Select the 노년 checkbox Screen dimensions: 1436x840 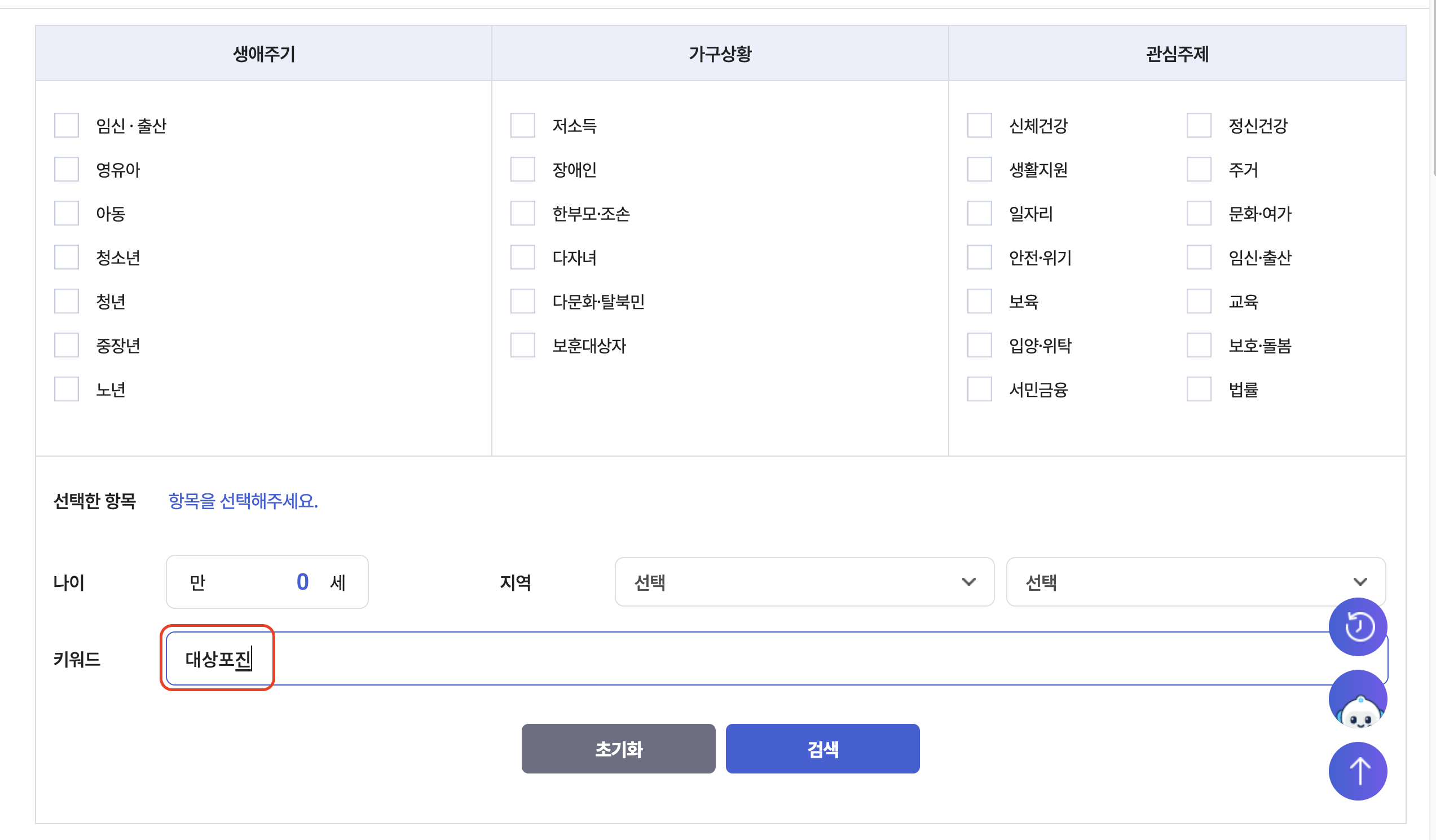click(67, 390)
